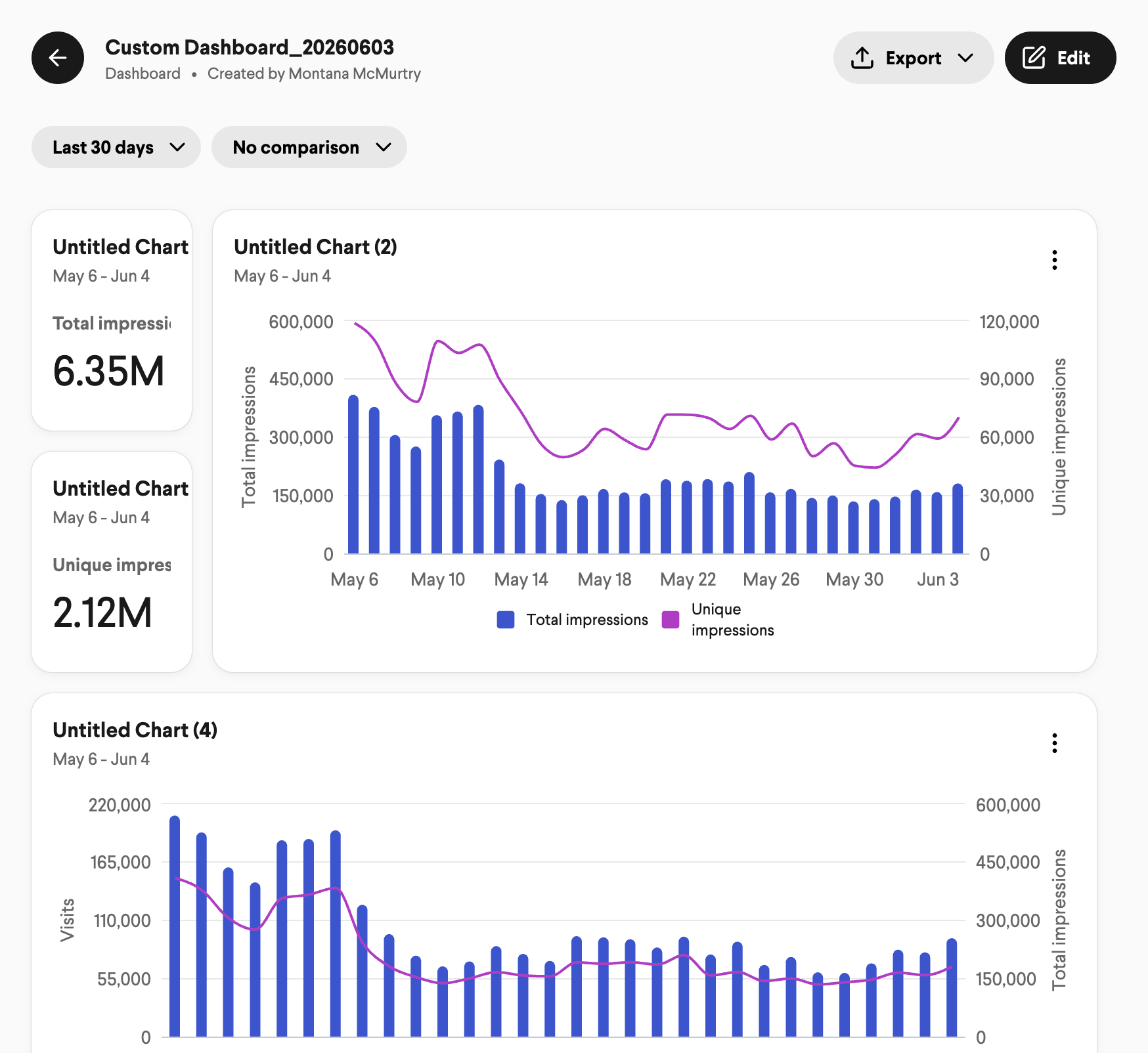Screen dimensions: 1148x1053
Task: Click the May 10 x-axis label
Action: (437, 579)
